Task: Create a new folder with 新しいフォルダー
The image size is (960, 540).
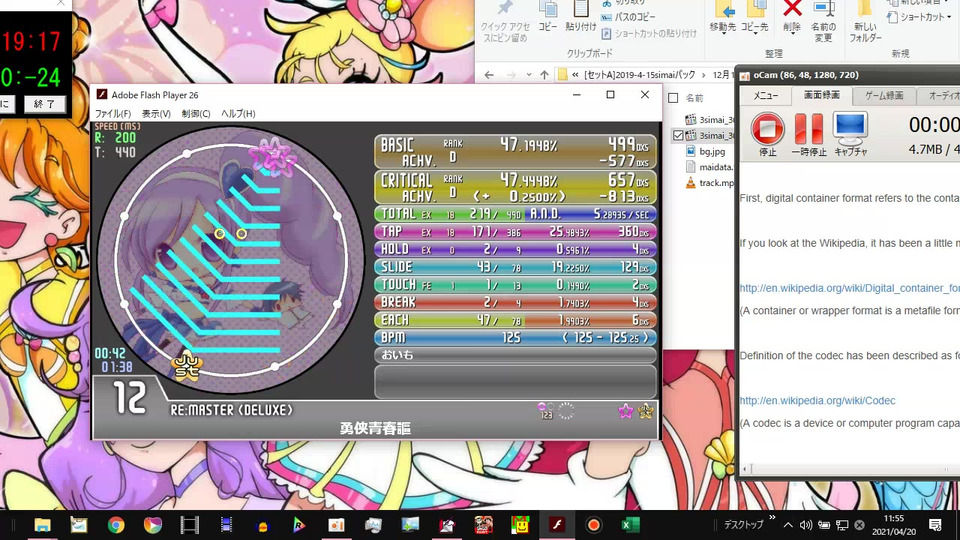Action: point(865,22)
